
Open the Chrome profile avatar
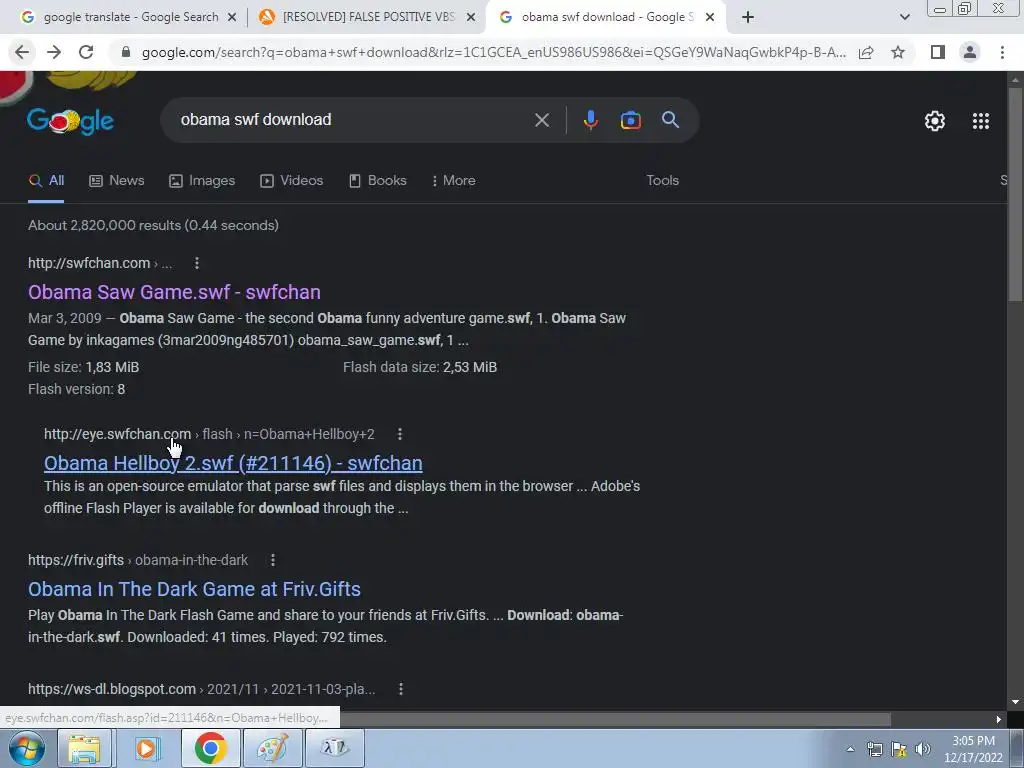pyautogui.click(x=970, y=52)
